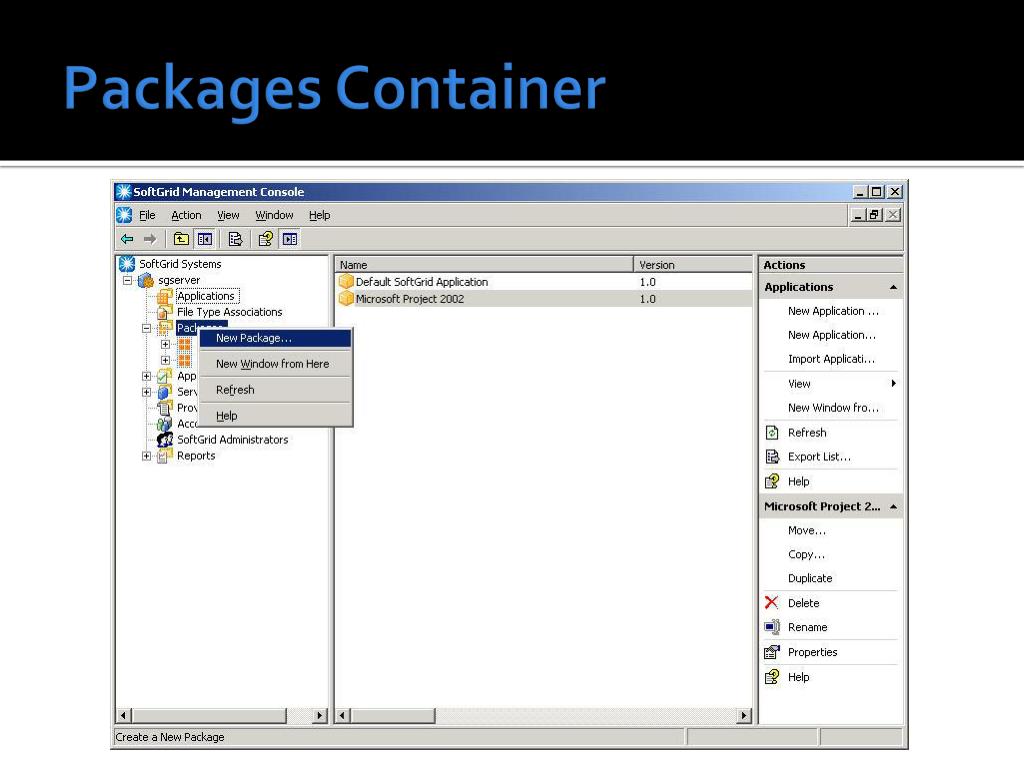
Task: Select the Microsoft Project 2002 row
Action: click(x=544, y=298)
